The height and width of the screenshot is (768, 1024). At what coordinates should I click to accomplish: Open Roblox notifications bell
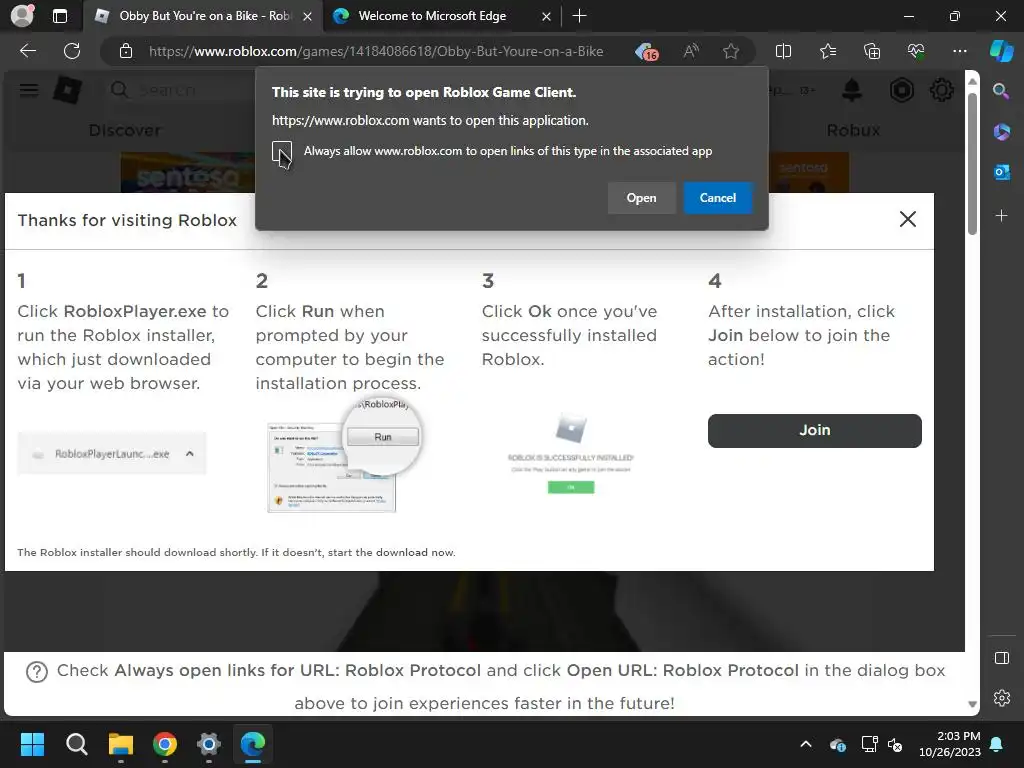point(852,90)
